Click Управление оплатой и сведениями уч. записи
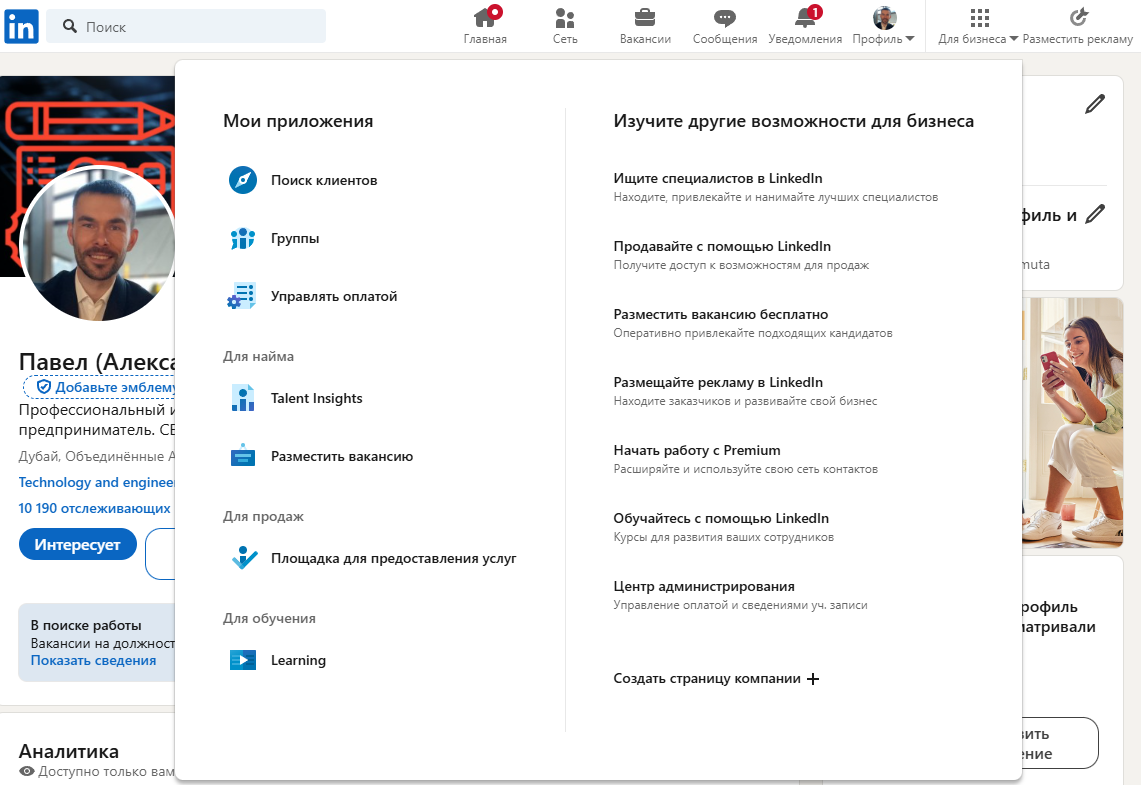This screenshot has height=785, width=1141. coord(740,605)
